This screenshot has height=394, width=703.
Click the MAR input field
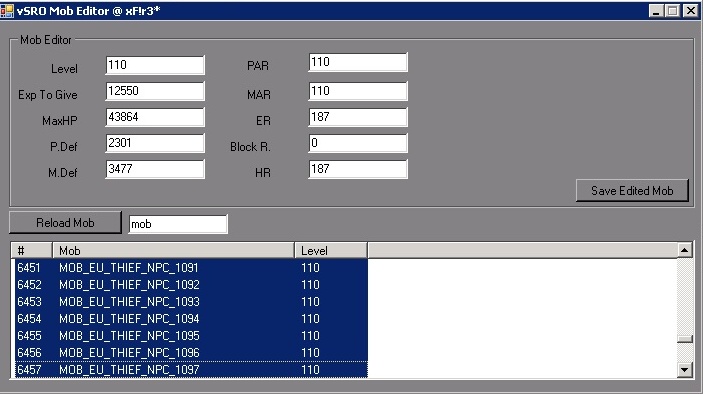pos(358,91)
